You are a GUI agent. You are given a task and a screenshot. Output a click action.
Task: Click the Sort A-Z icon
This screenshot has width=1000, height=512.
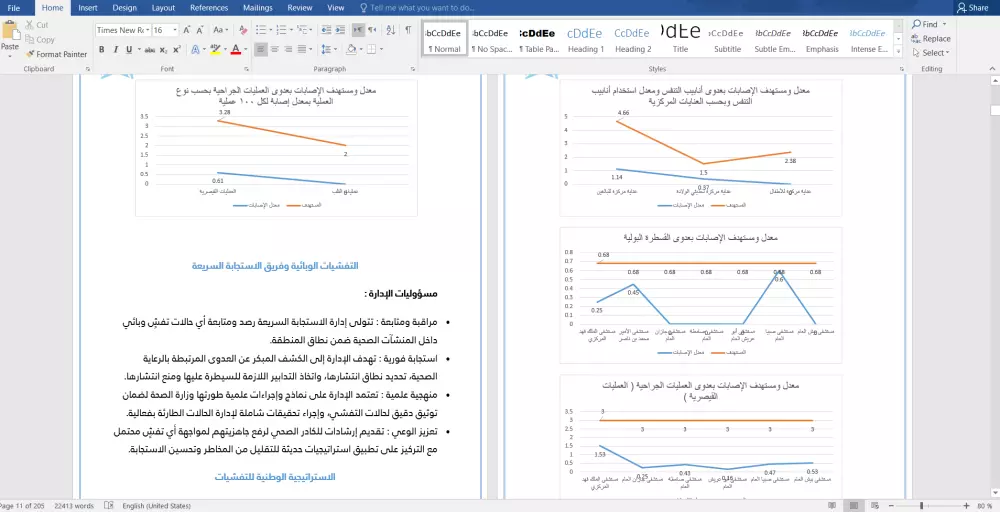(x=391, y=30)
